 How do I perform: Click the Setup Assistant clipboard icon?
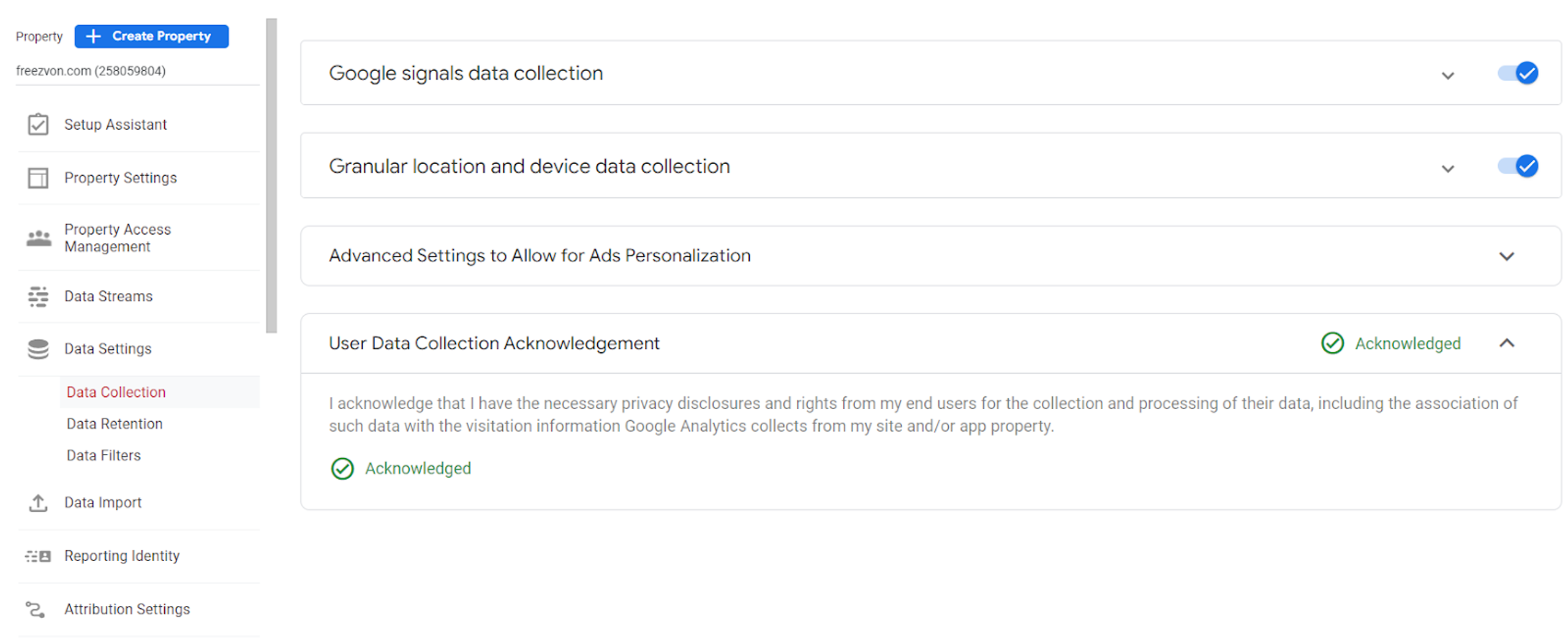point(38,124)
